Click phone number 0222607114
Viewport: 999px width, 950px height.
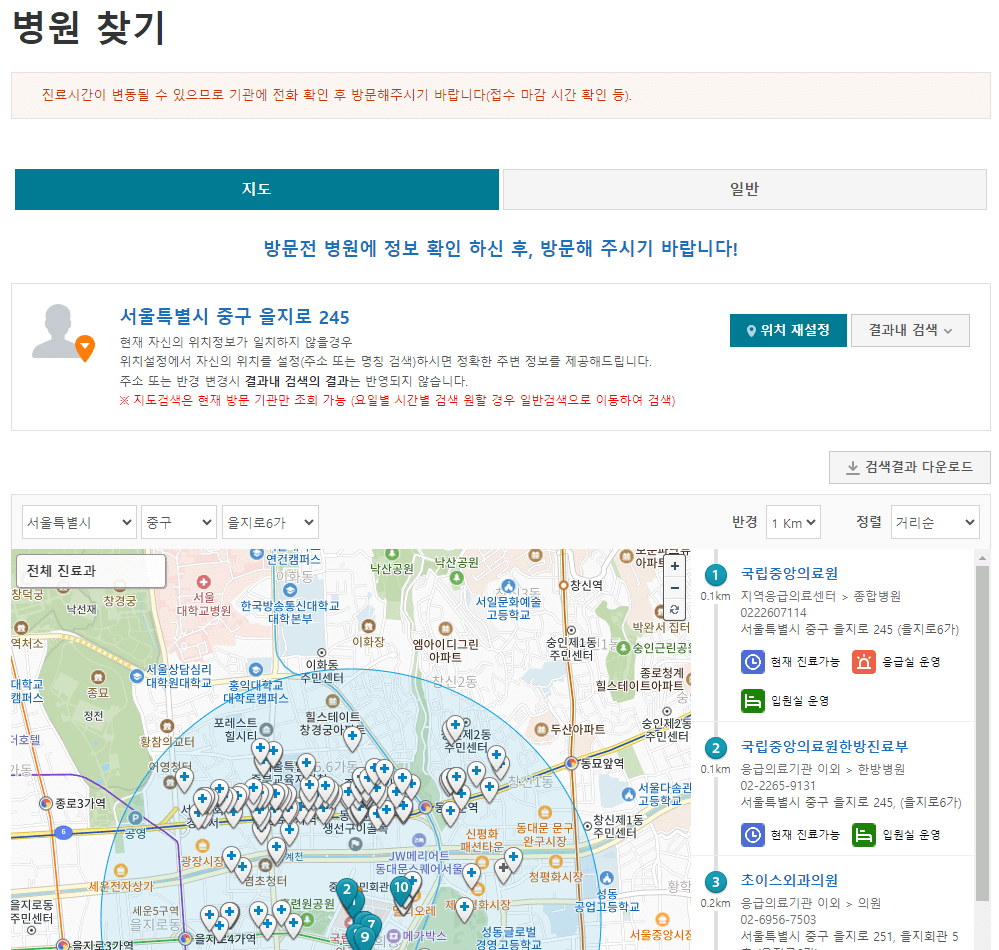click(x=773, y=613)
